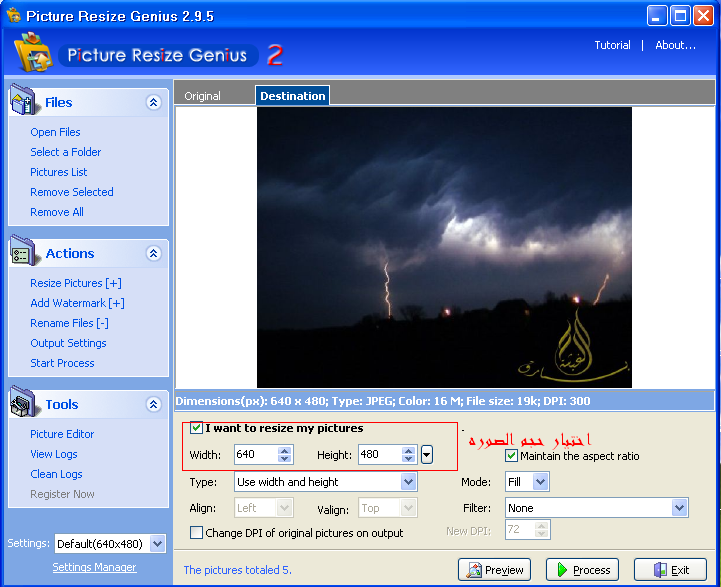The width and height of the screenshot is (721, 587).
Task: Collapse the Files section chevron
Action: click(x=153, y=102)
